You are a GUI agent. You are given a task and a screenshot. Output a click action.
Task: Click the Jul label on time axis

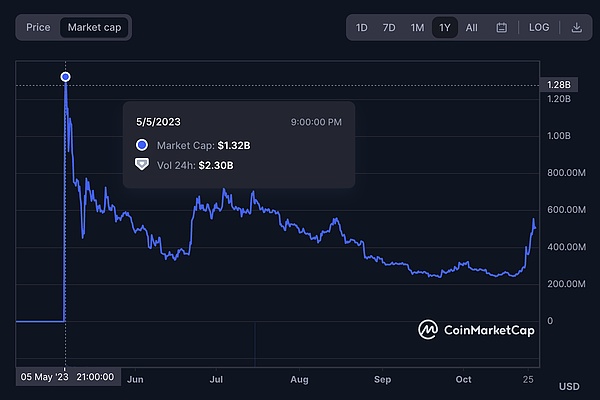pyautogui.click(x=216, y=378)
